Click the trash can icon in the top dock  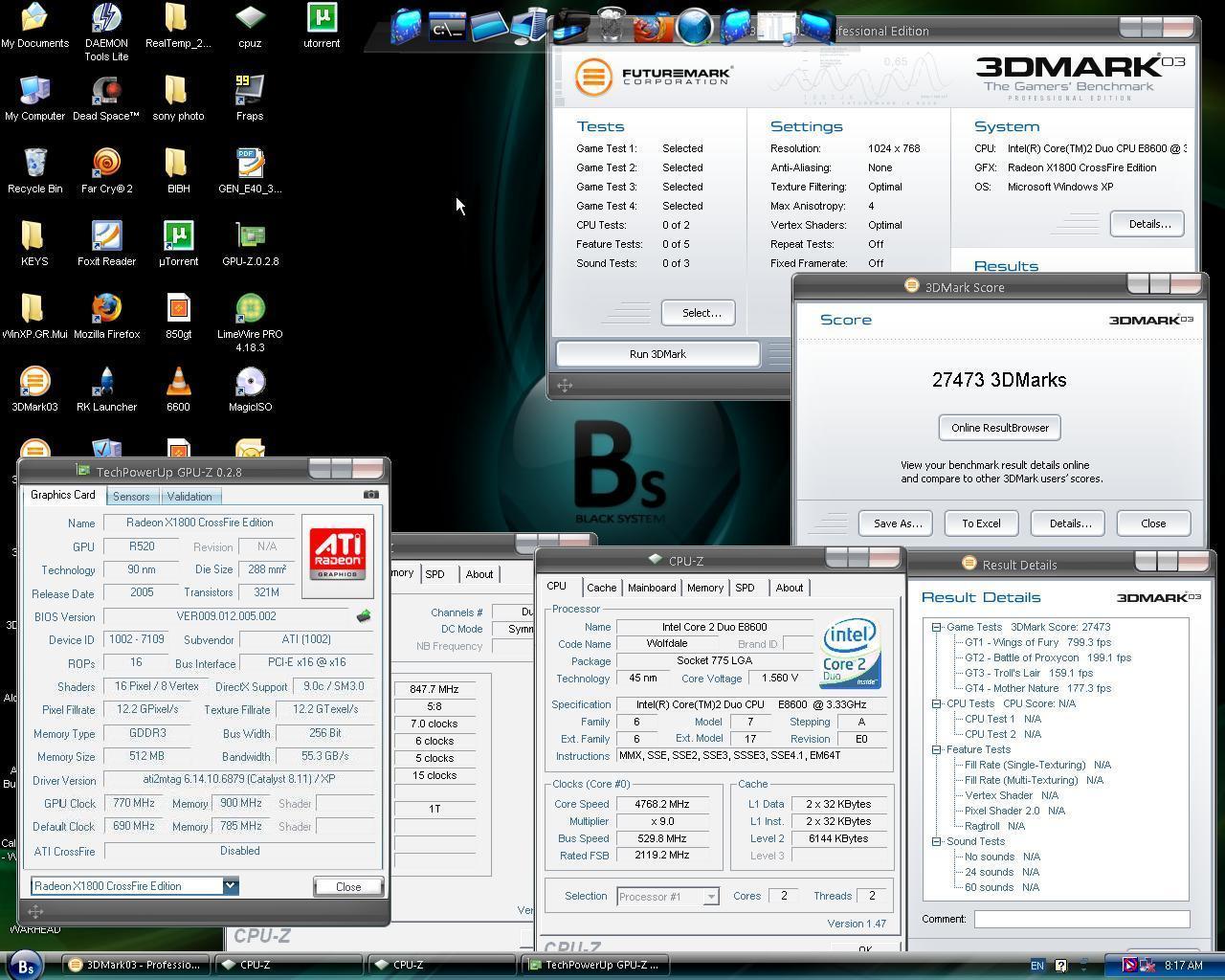click(x=612, y=25)
